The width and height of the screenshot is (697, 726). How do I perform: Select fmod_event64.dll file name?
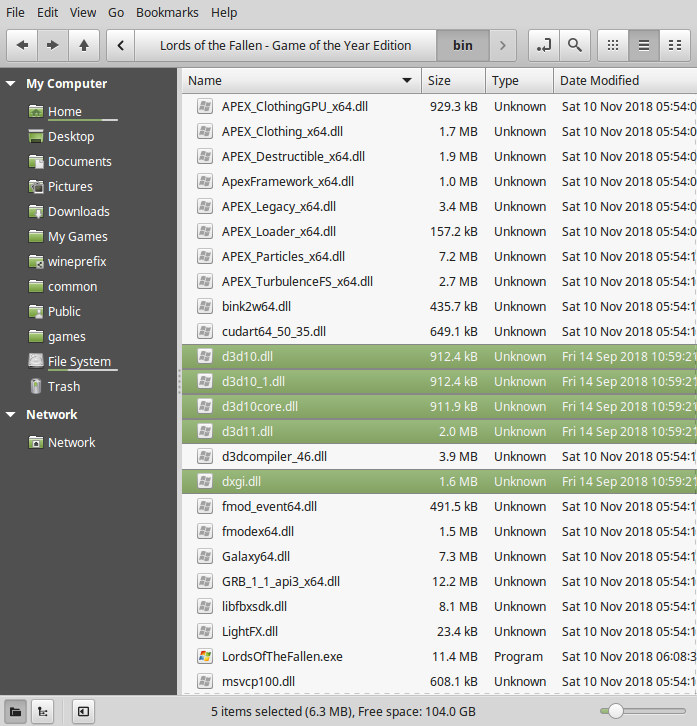(x=269, y=507)
